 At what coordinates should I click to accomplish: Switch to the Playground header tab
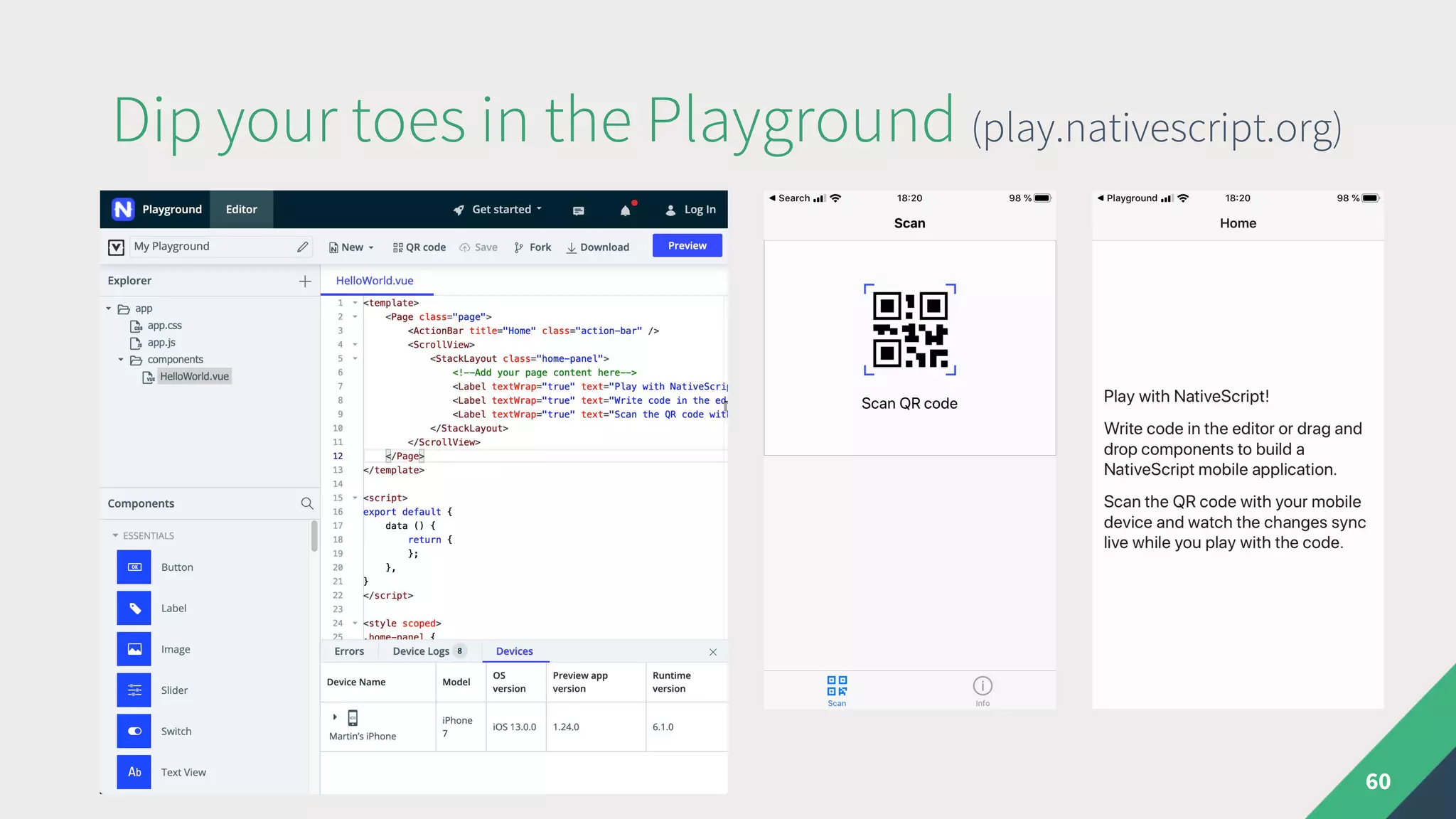pos(172,210)
